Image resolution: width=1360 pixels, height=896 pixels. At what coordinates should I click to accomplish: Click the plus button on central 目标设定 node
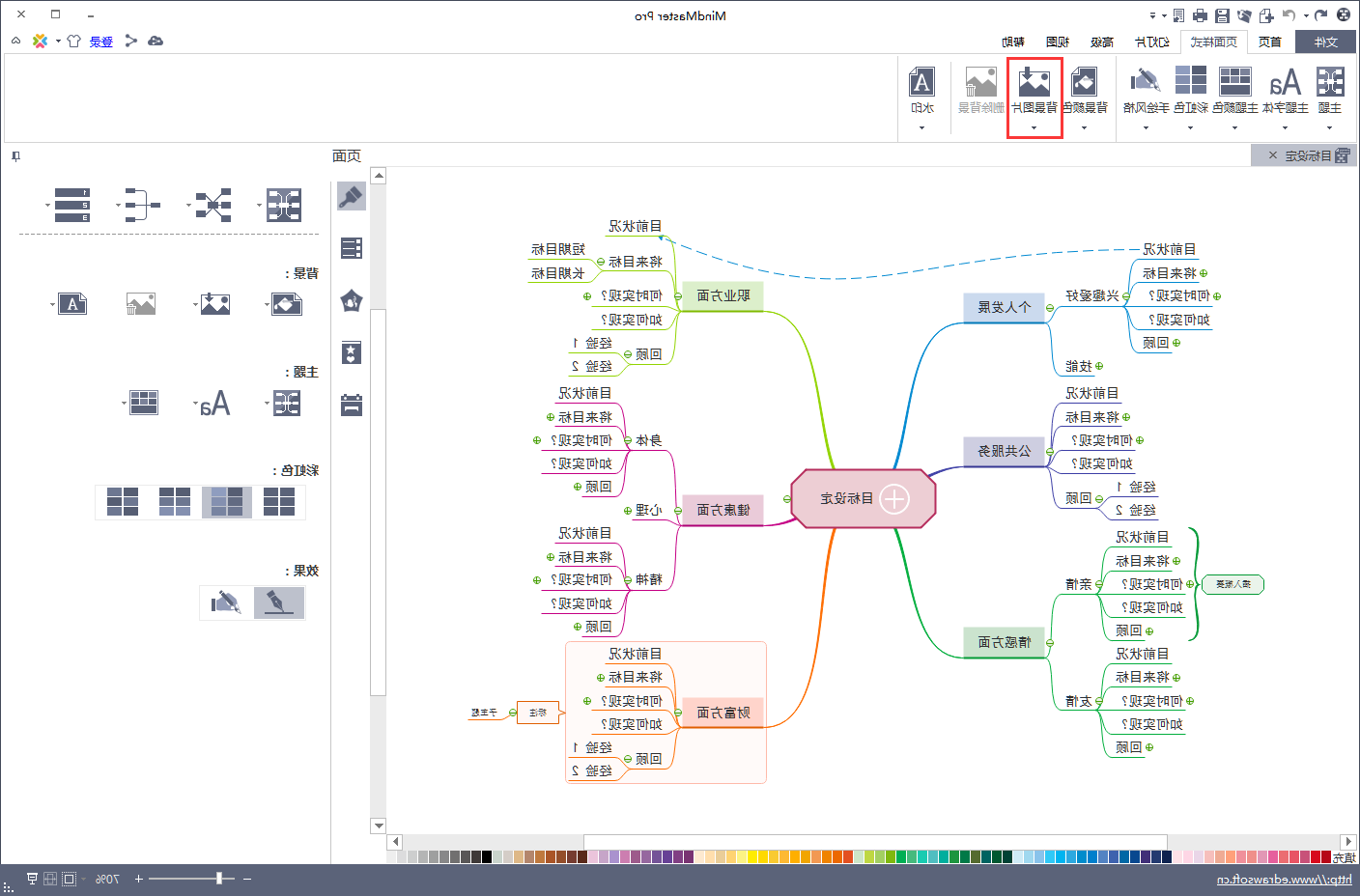895,499
